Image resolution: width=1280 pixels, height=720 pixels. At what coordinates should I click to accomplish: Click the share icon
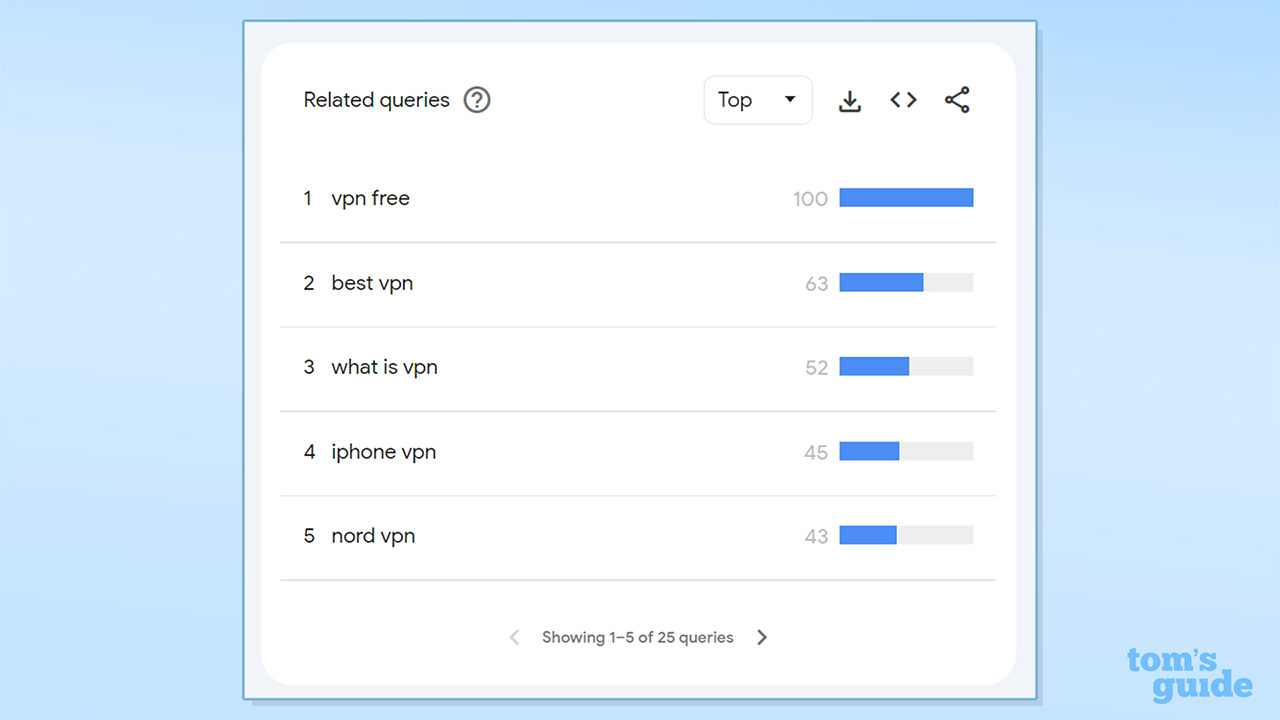pyautogui.click(x=957, y=100)
